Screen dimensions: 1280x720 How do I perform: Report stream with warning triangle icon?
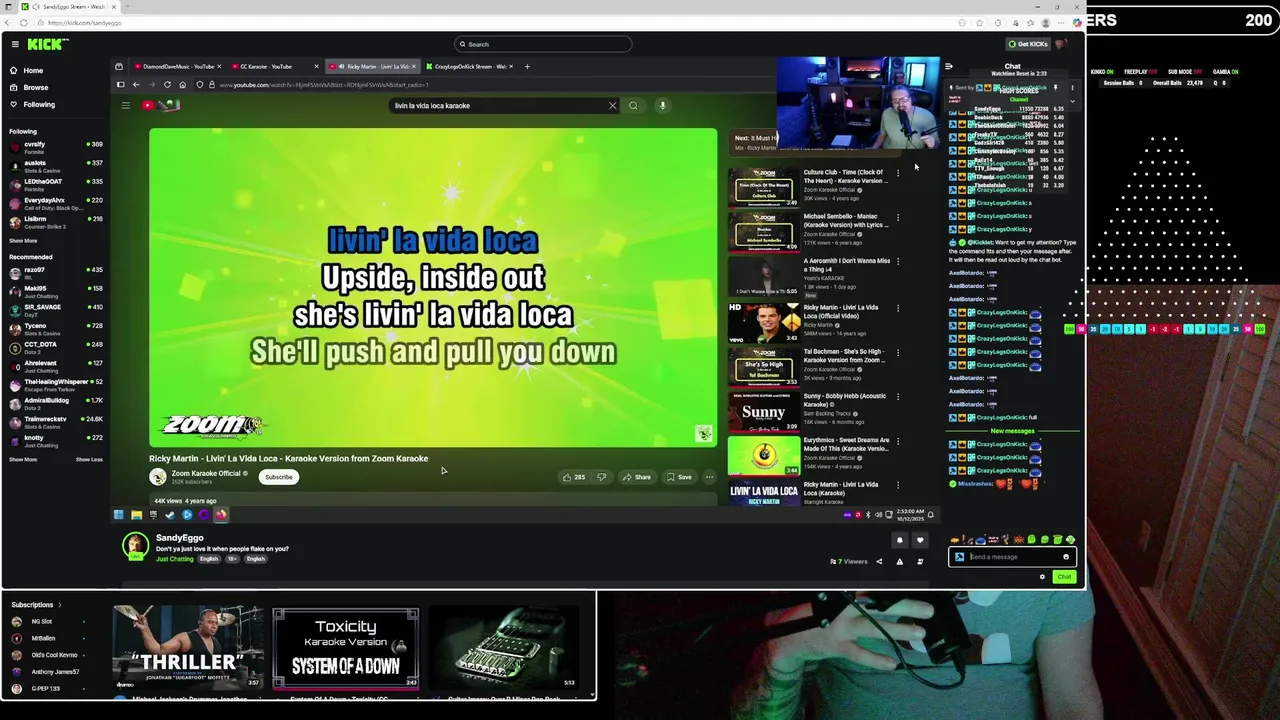click(899, 562)
